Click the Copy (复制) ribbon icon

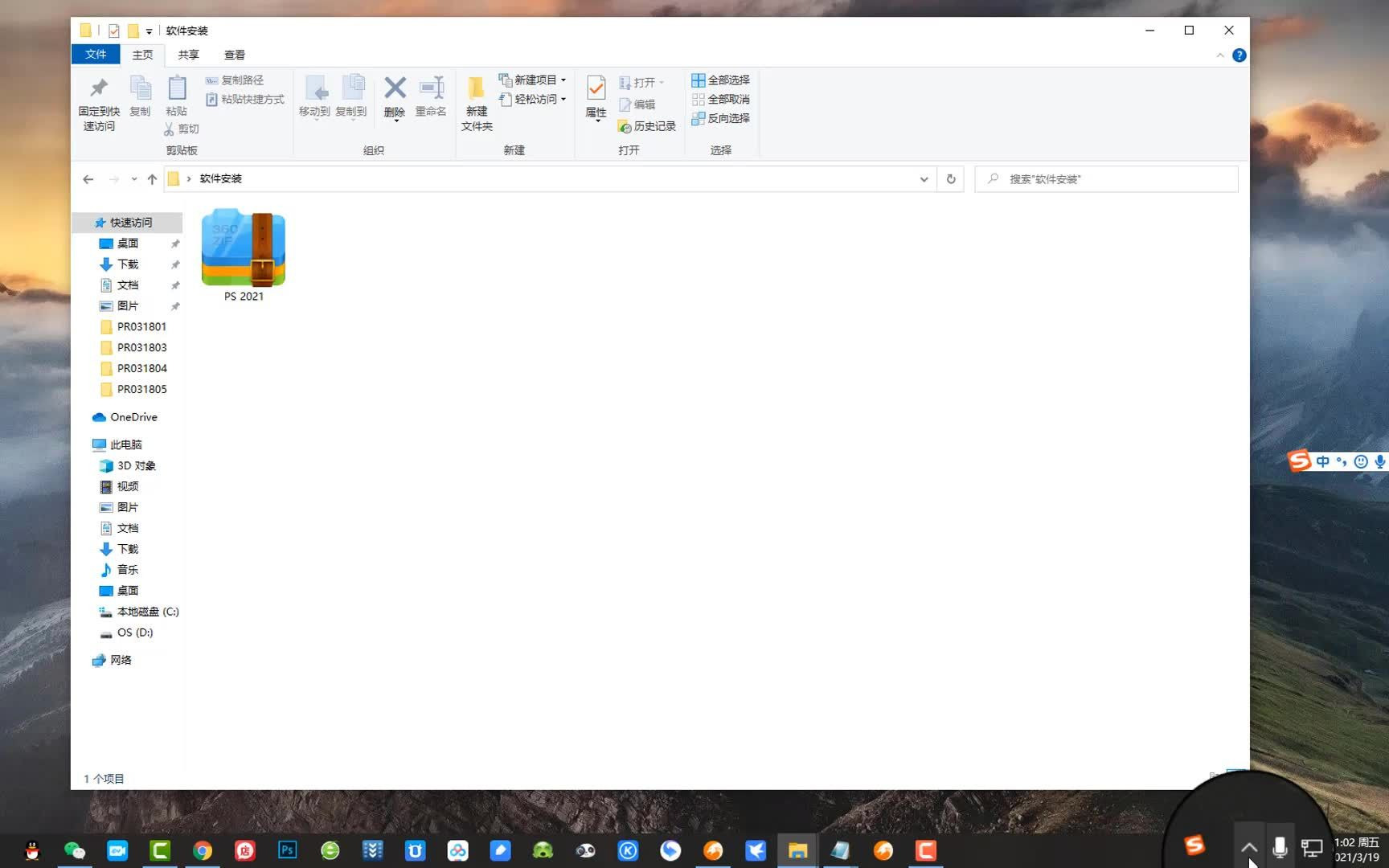click(140, 96)
